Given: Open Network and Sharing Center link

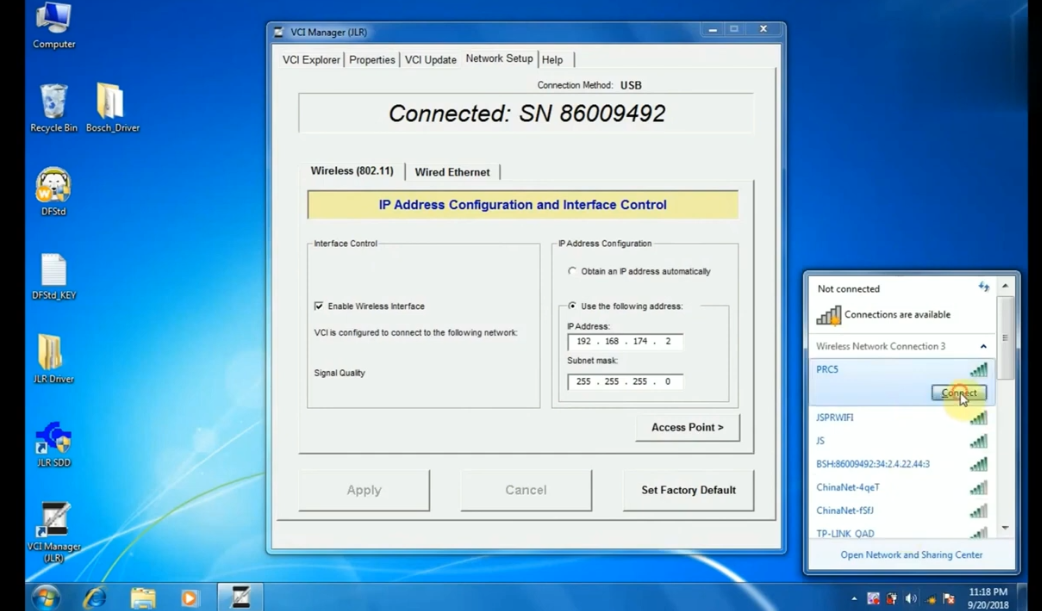Looking at the screenshot, I should point(911,554).
